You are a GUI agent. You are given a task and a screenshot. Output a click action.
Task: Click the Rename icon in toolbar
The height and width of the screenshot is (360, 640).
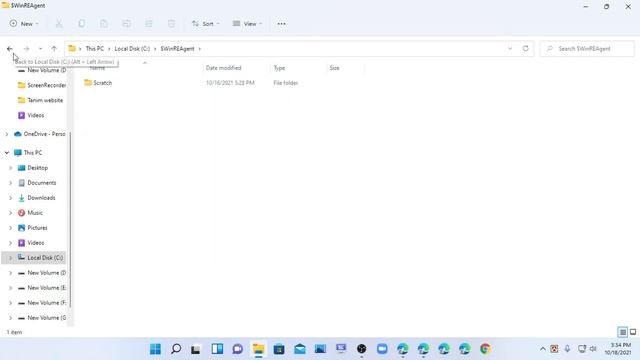(x=127, y=24)
